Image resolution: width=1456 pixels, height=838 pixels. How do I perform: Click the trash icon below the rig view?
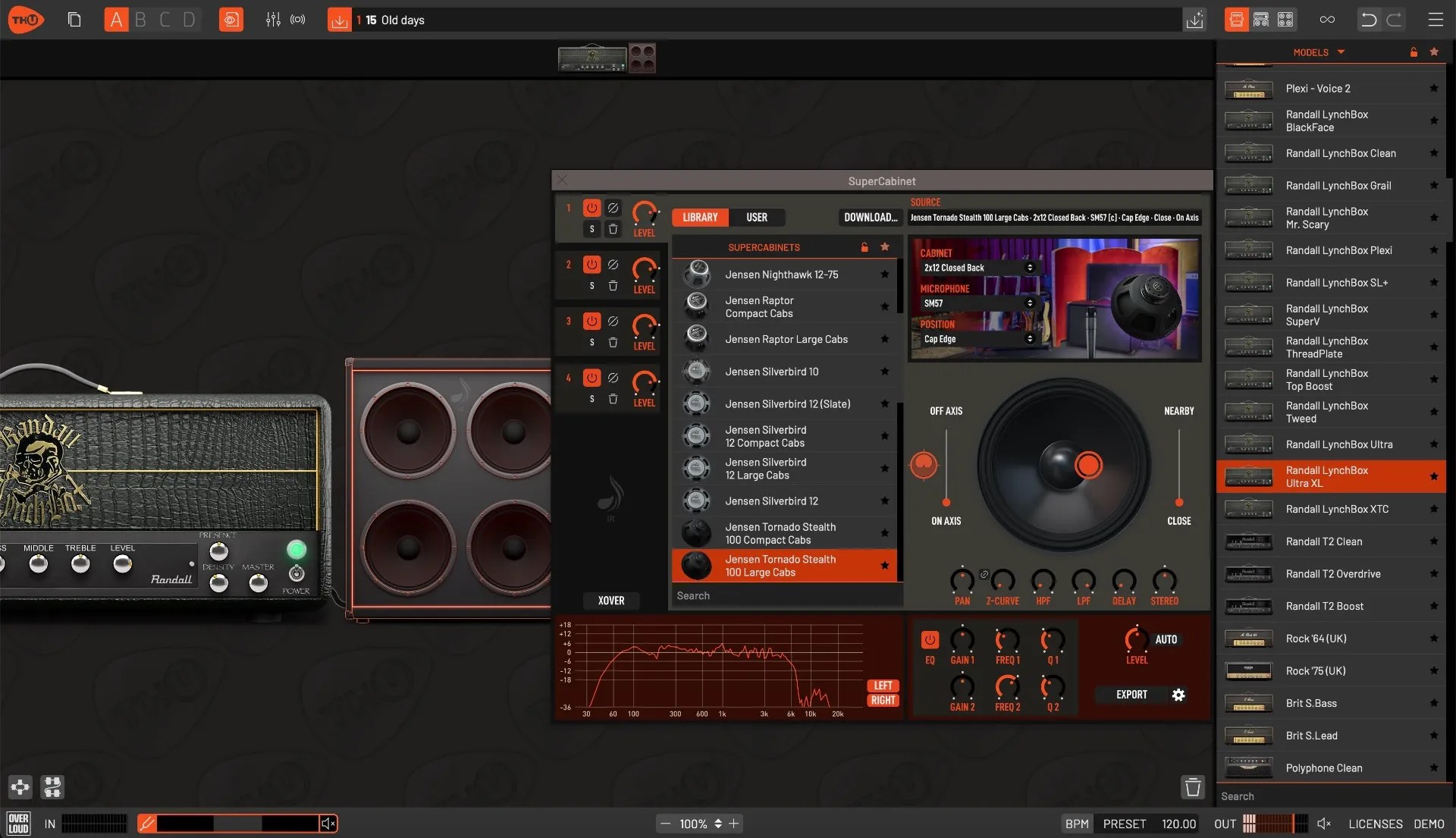tap(1193, 787)
